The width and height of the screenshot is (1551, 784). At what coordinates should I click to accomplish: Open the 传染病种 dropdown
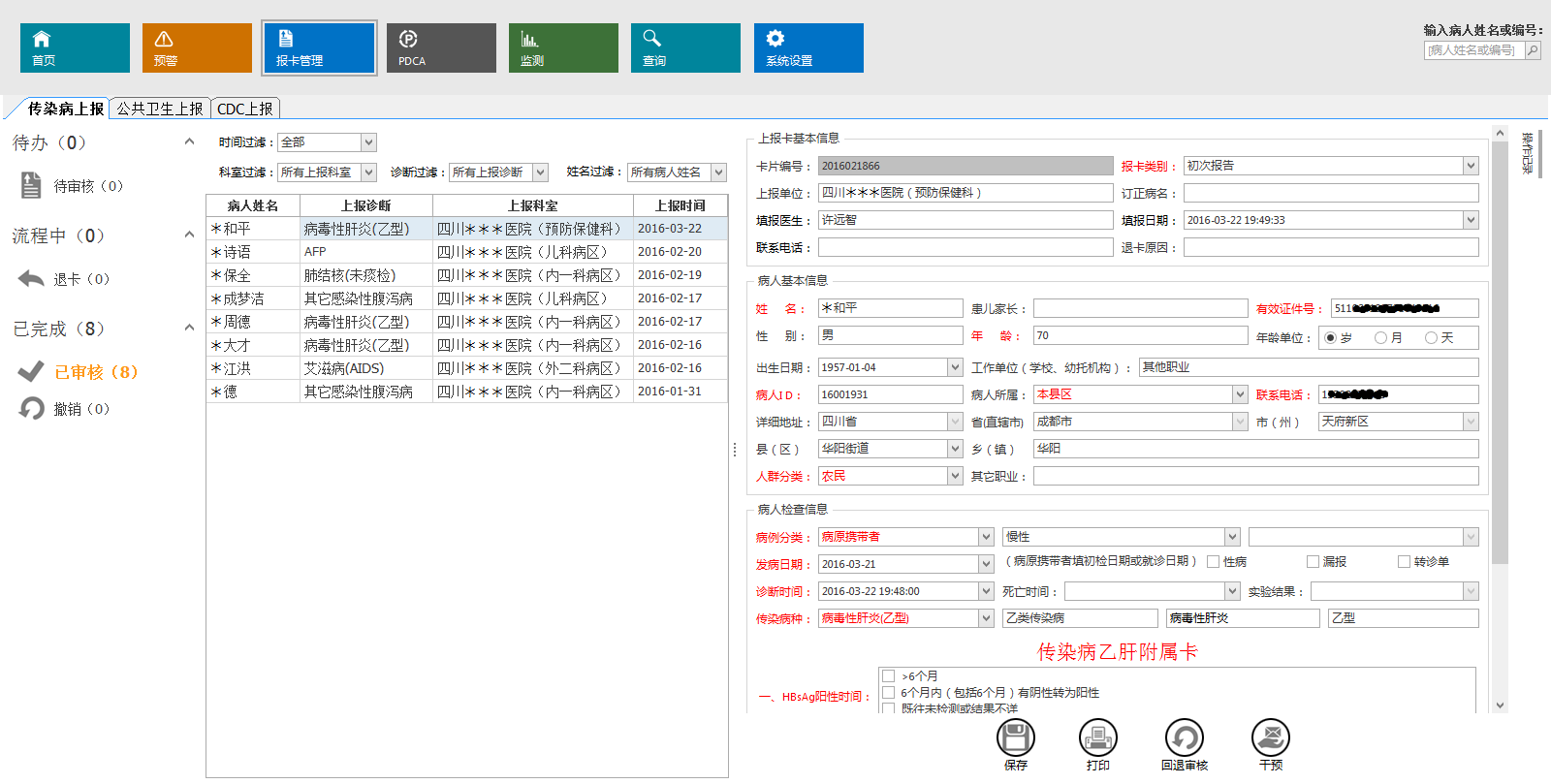tap(986, 618)
